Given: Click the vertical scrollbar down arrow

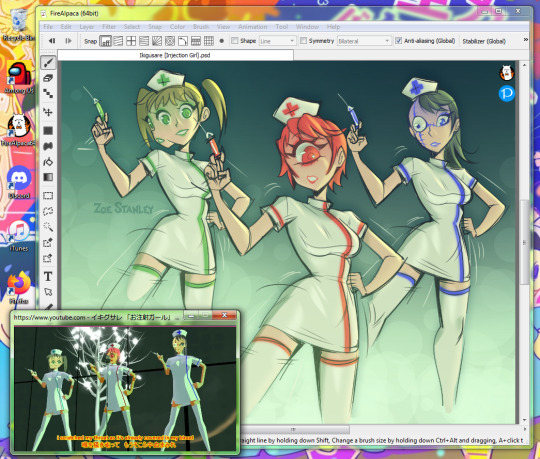Looking at the screenshot, I should point(524,420).
